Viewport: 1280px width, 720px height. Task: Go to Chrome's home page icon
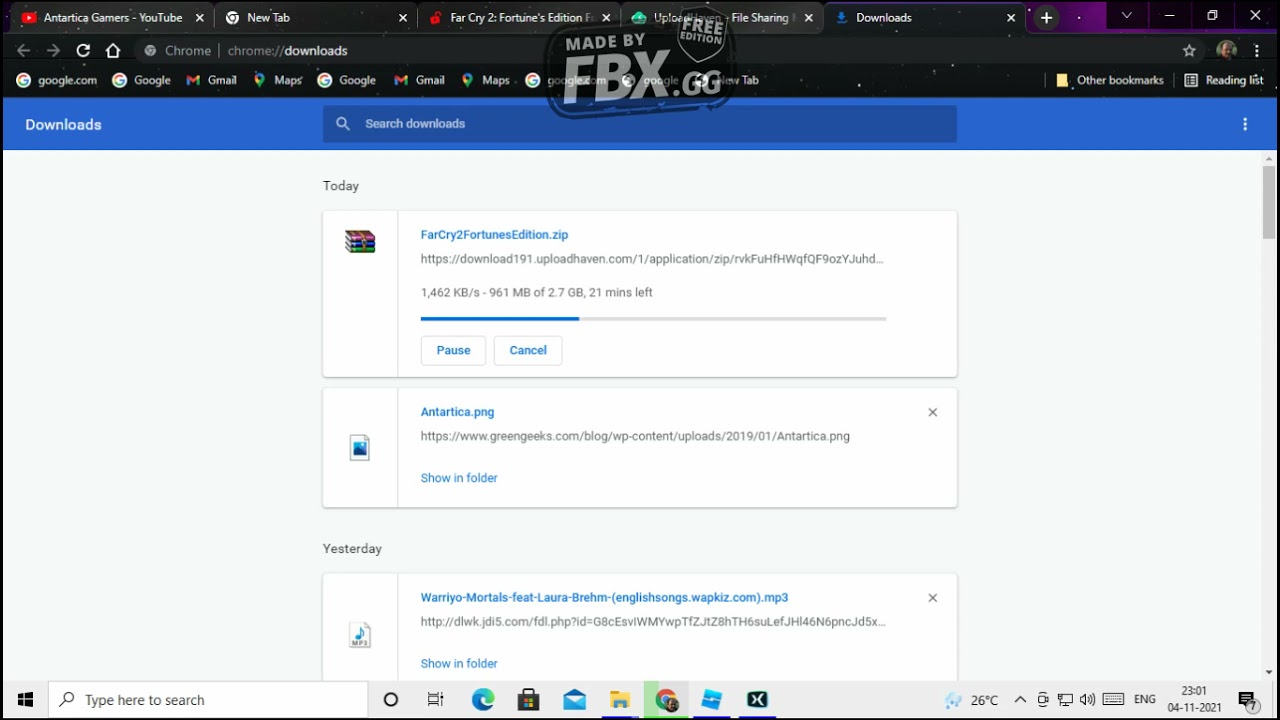(113, 50)
